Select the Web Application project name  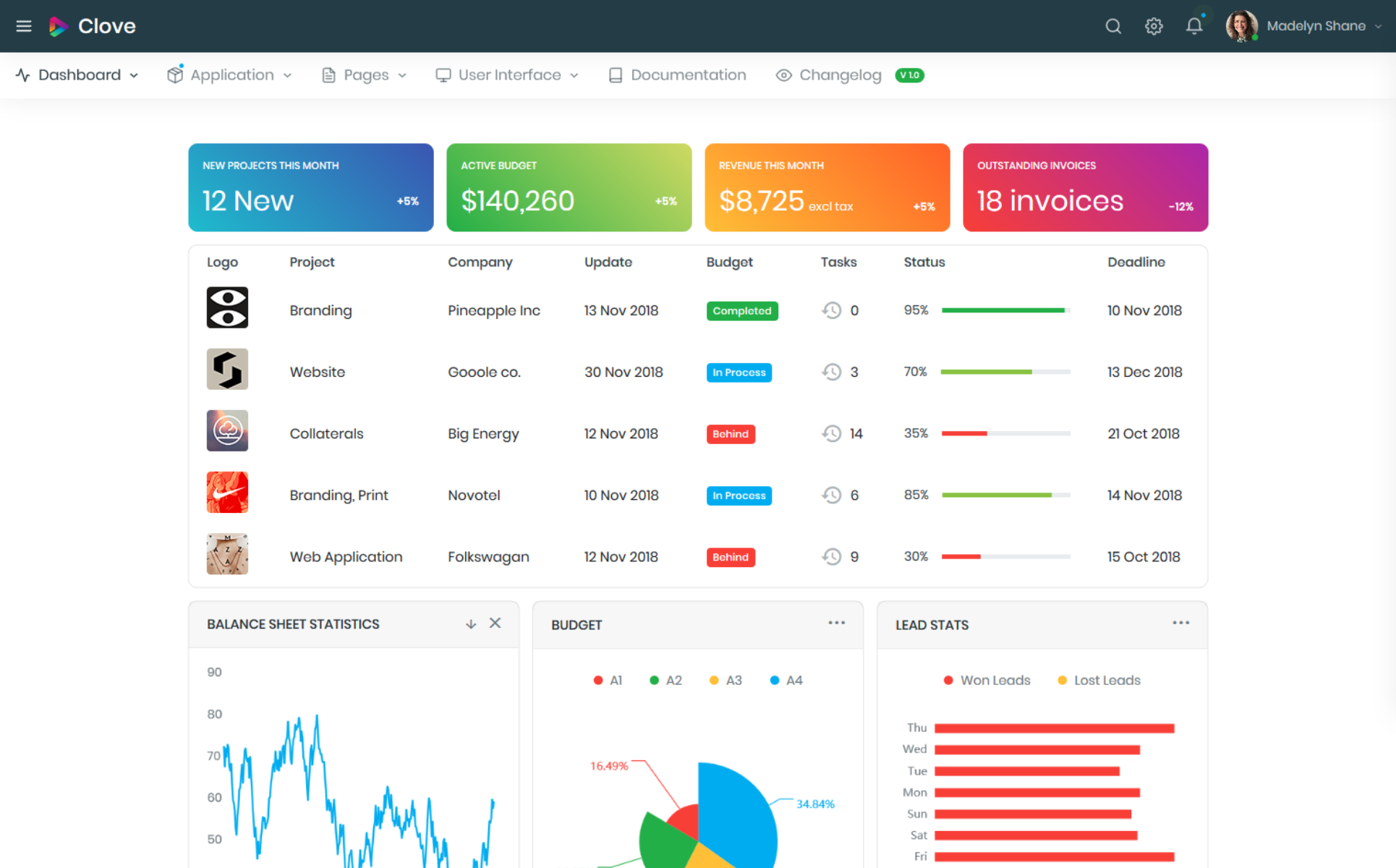[346, 557]
